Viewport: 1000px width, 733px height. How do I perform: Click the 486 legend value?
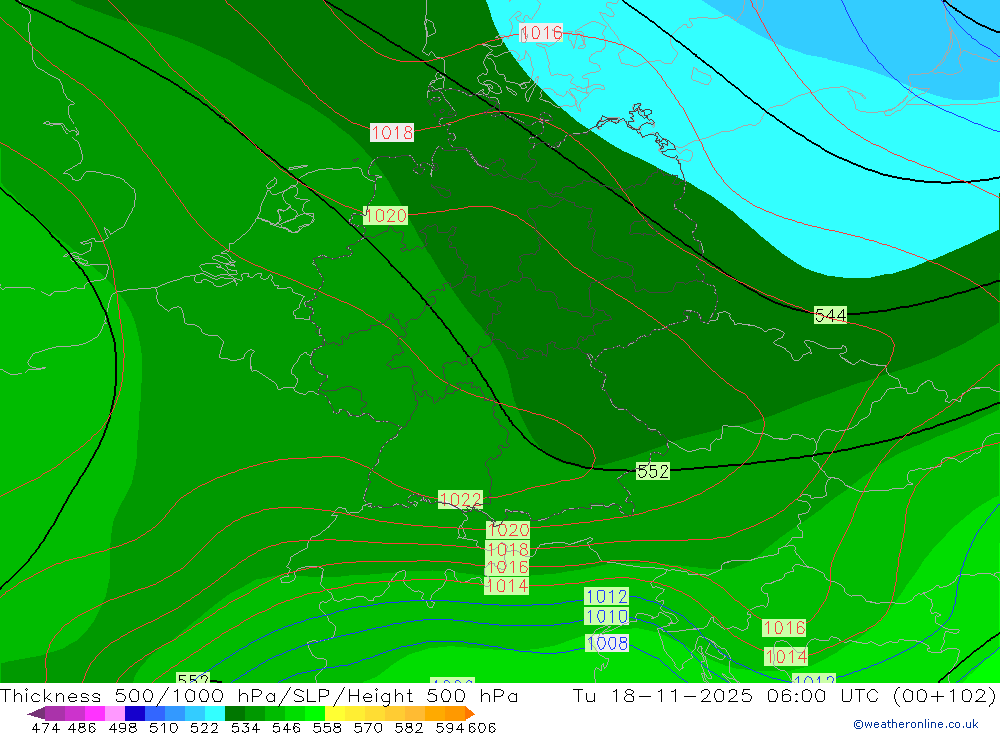(82, 728)
